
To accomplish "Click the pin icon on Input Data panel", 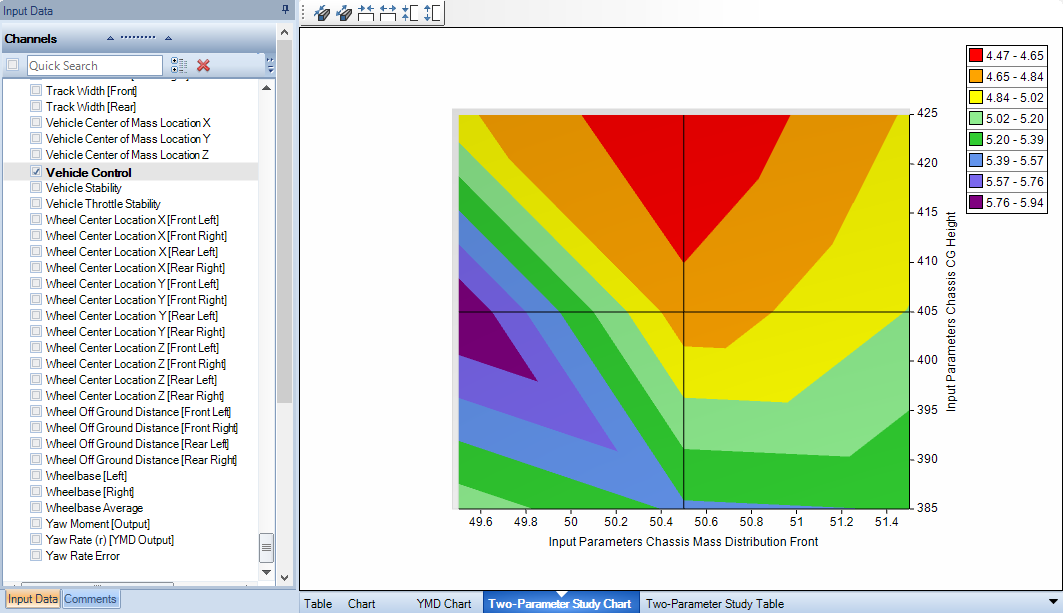I will pos(285,9).
